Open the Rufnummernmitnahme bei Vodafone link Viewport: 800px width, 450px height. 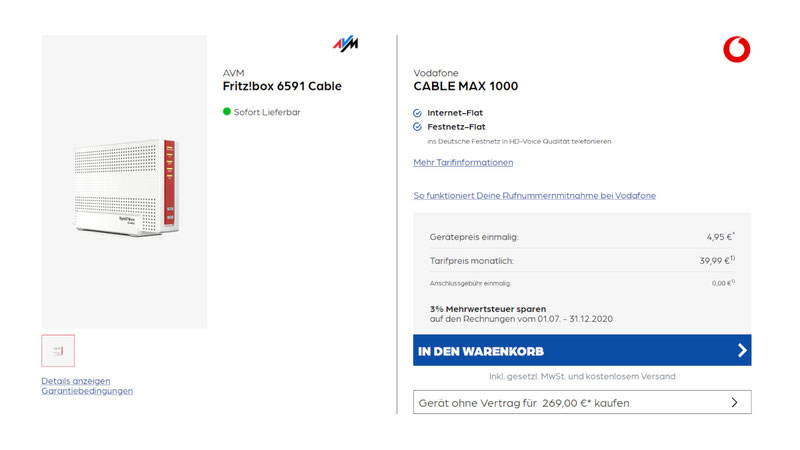click(x=535, y=195)
